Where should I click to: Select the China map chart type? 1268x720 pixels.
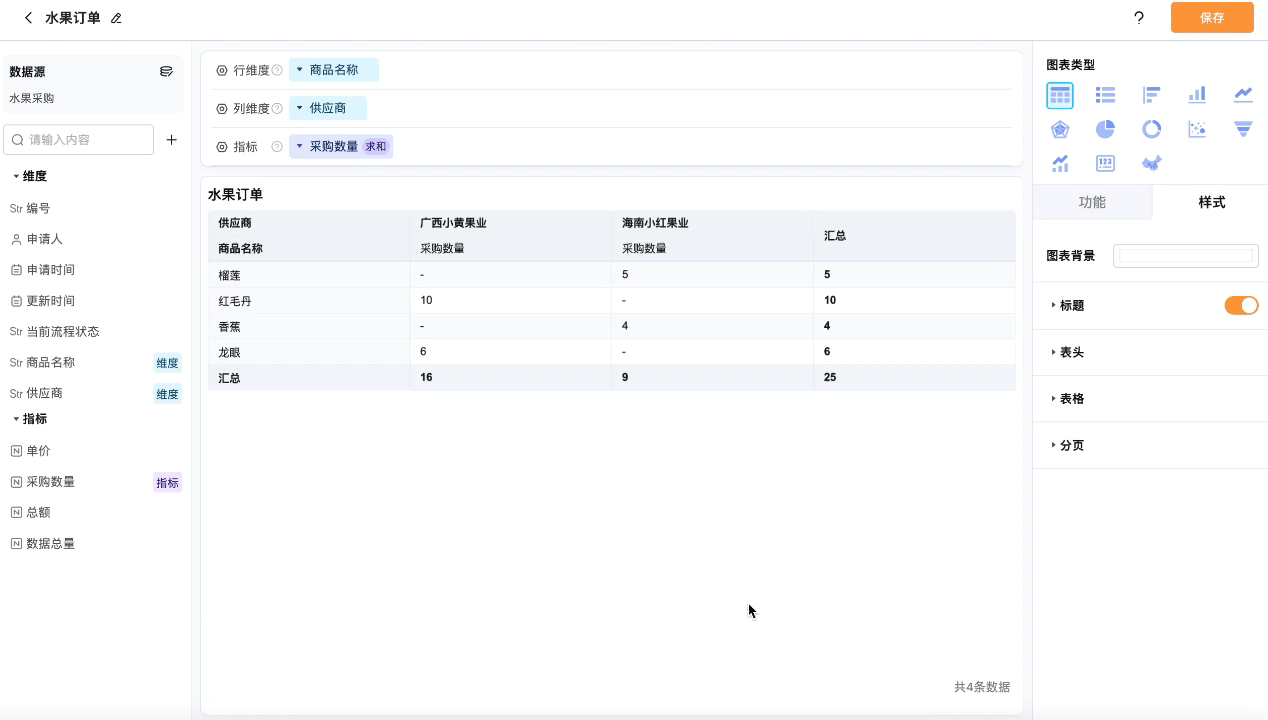click(1152, 163)
